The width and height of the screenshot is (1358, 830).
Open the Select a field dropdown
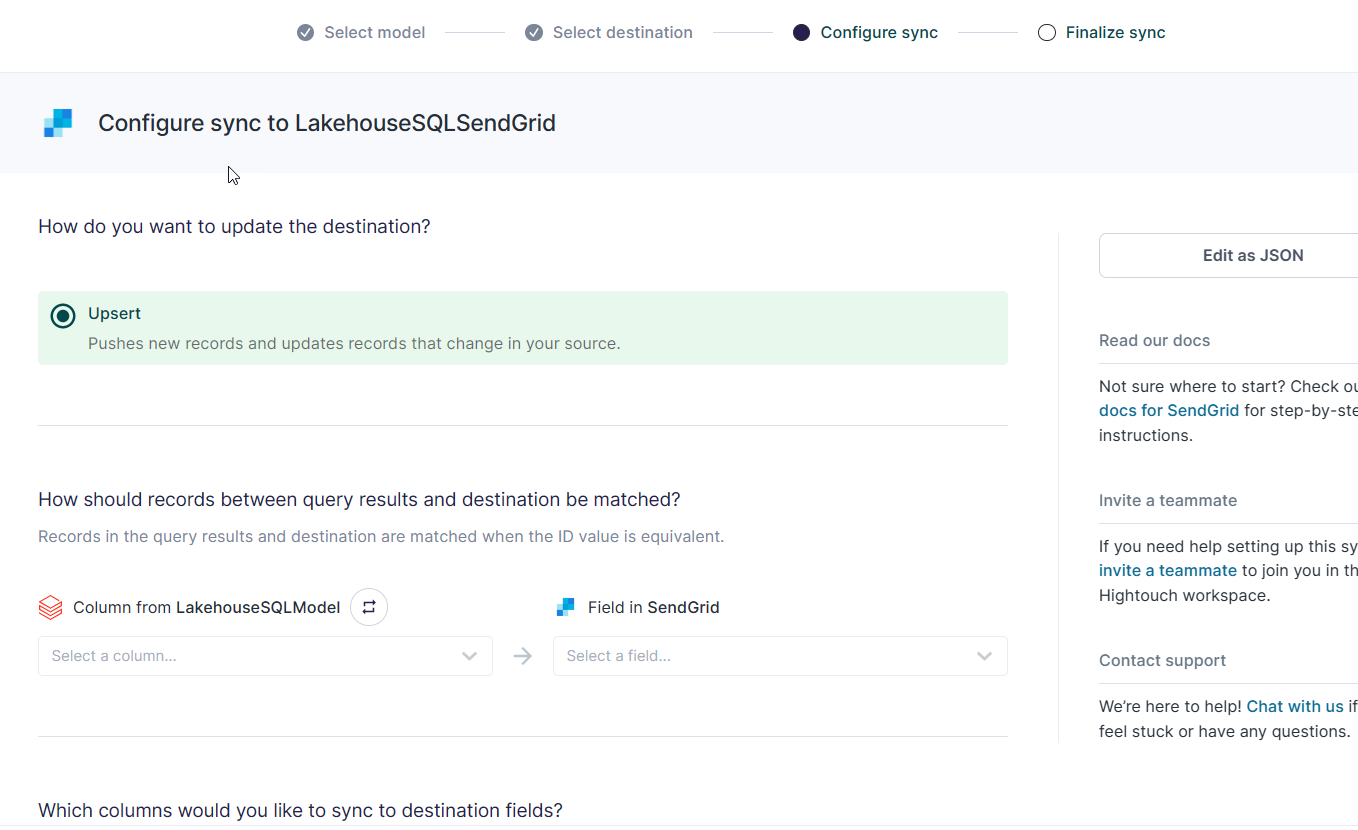point(765,656)
